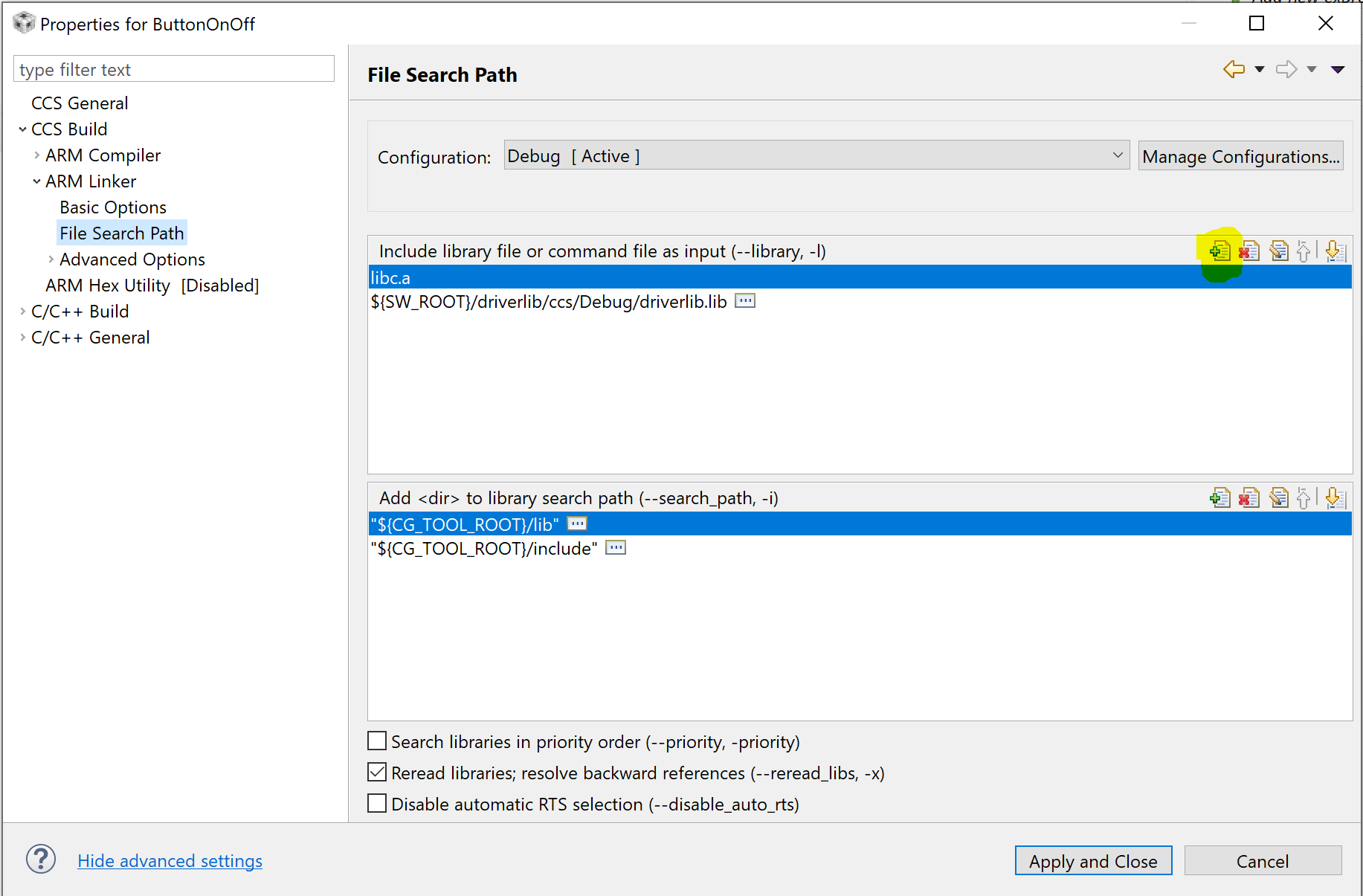Click Delete icon for library file list
1363x896 pixels.
[x=1249, y=251]
